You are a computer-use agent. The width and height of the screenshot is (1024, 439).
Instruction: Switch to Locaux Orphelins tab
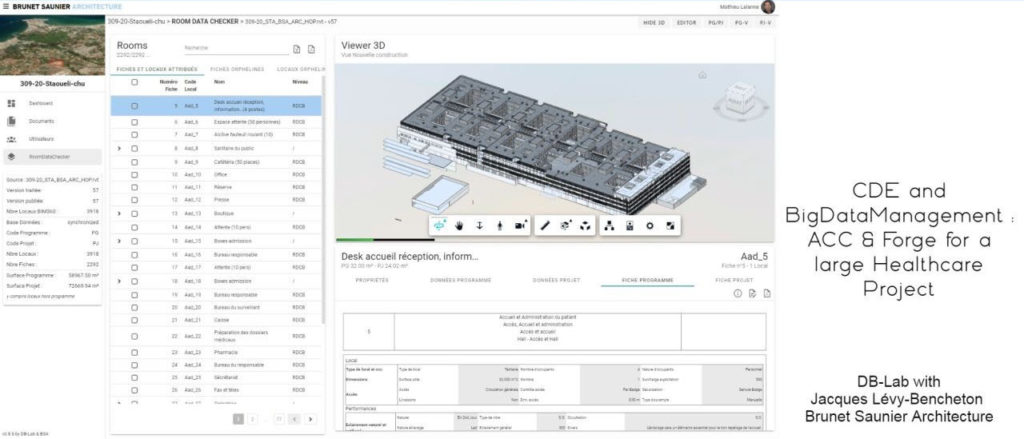tap(301, 69)
